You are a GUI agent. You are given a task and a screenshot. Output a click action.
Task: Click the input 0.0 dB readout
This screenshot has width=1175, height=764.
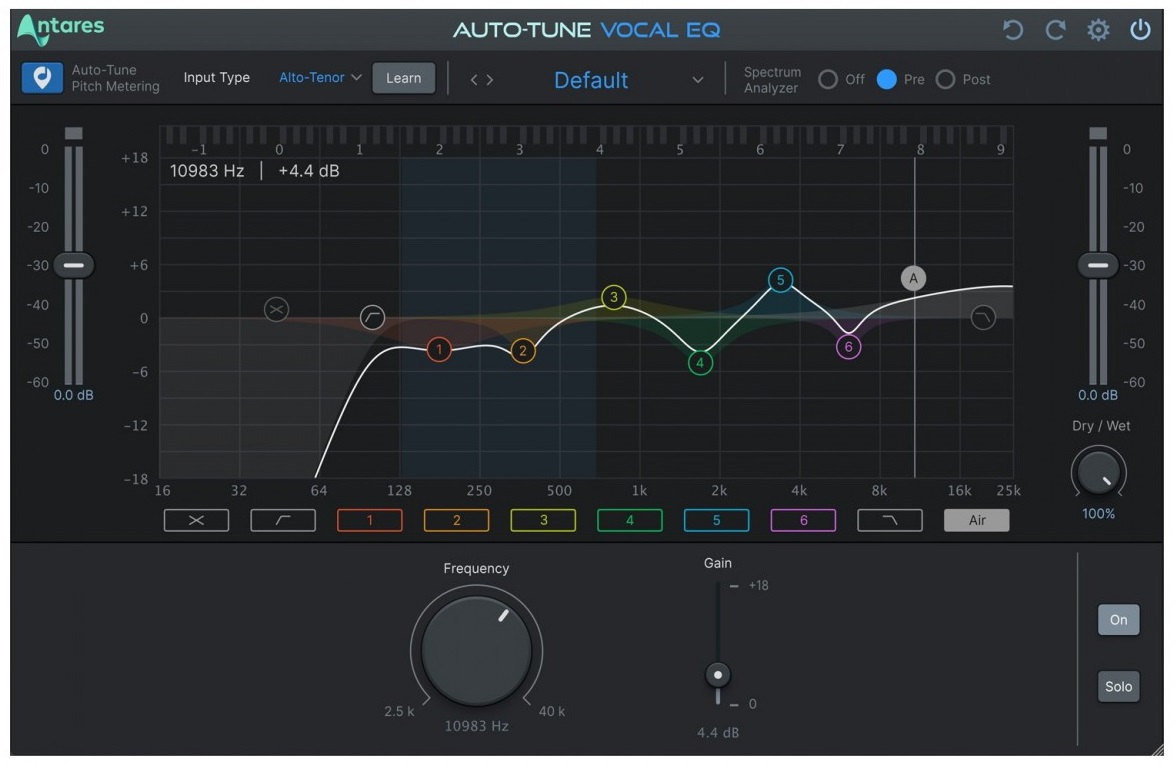tap(73, 395)
